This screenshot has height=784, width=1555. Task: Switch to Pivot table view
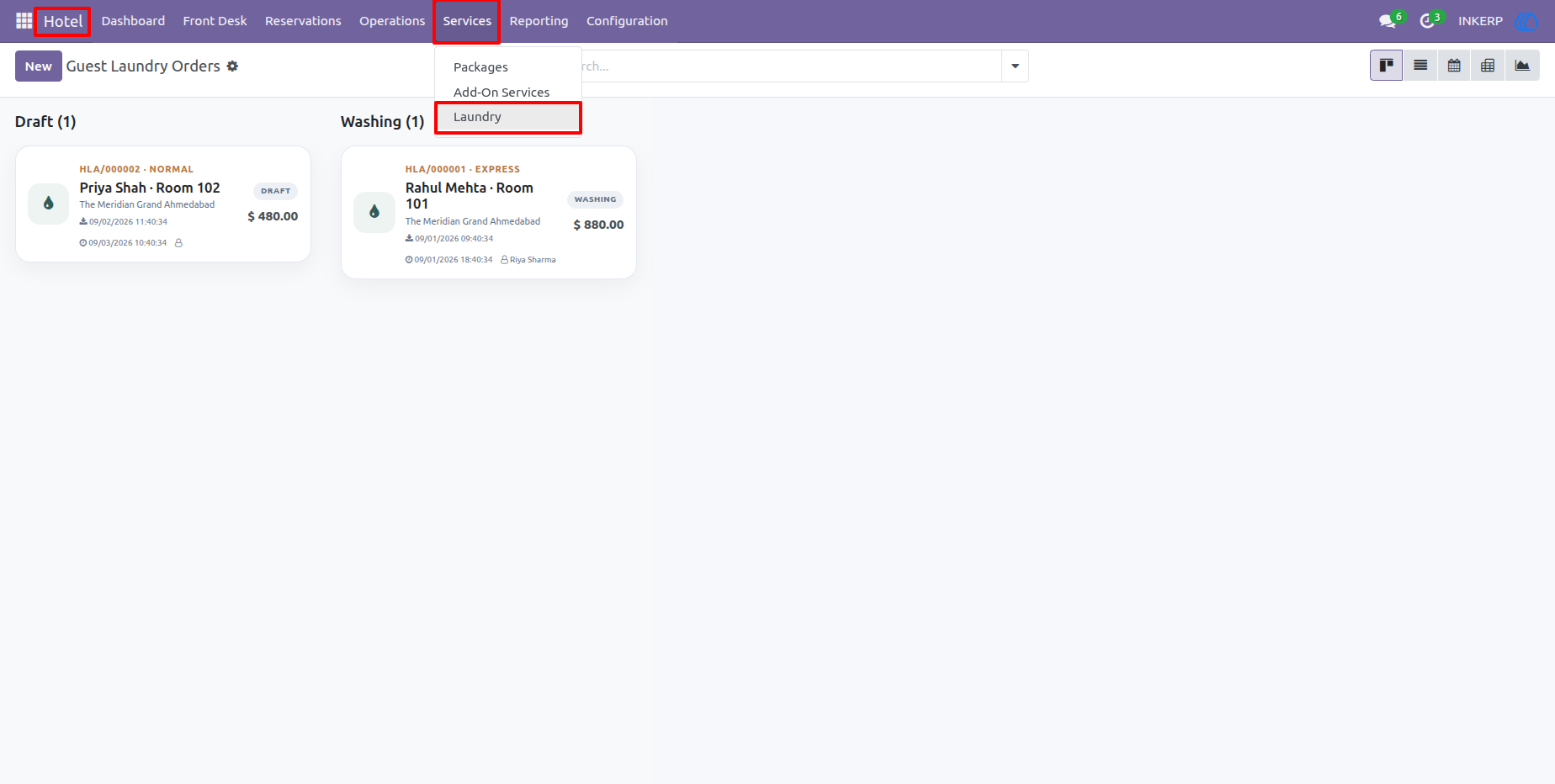pos(1488,66)
